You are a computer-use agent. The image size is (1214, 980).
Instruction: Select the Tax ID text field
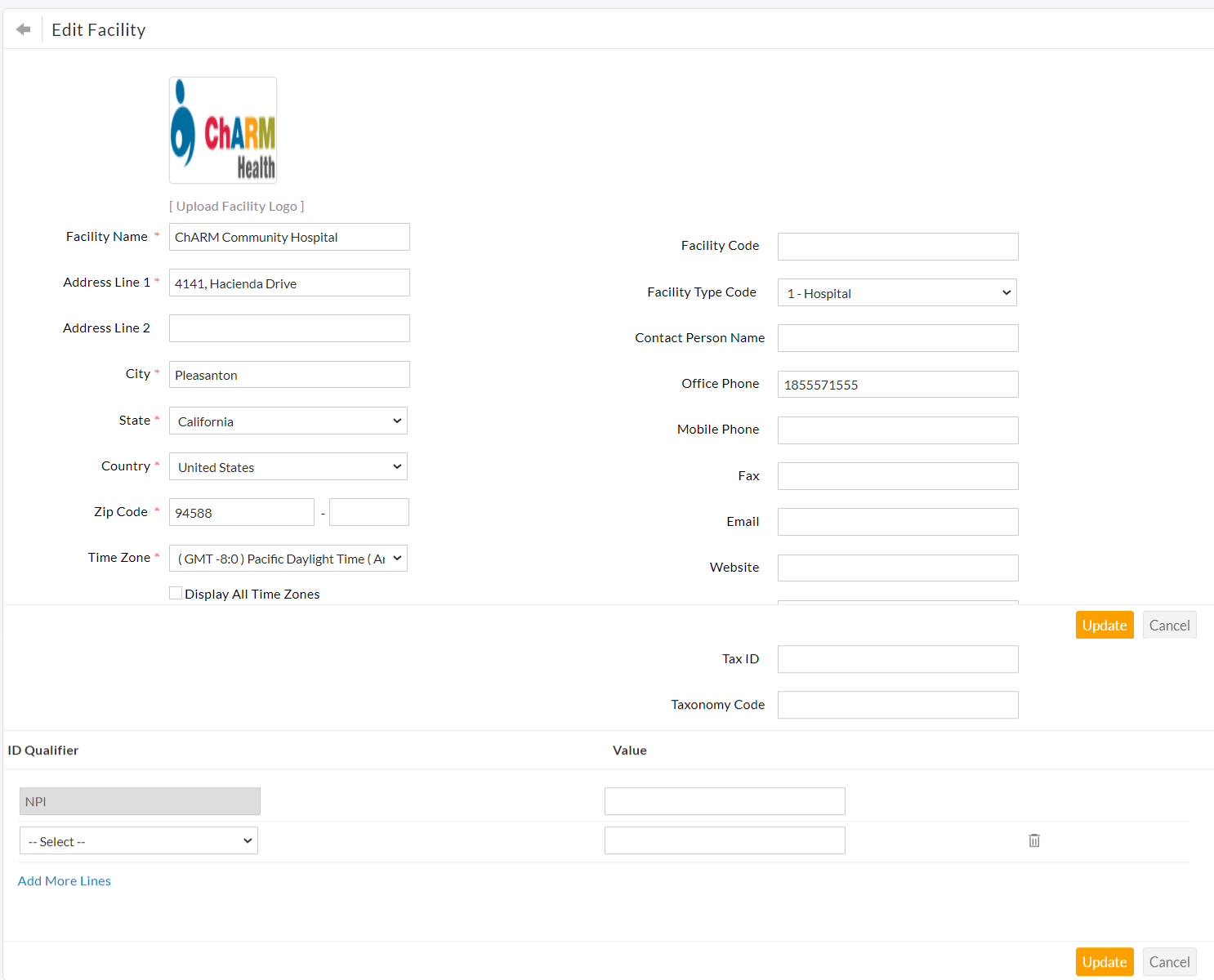pyautogui.click(x=898, y=659)
